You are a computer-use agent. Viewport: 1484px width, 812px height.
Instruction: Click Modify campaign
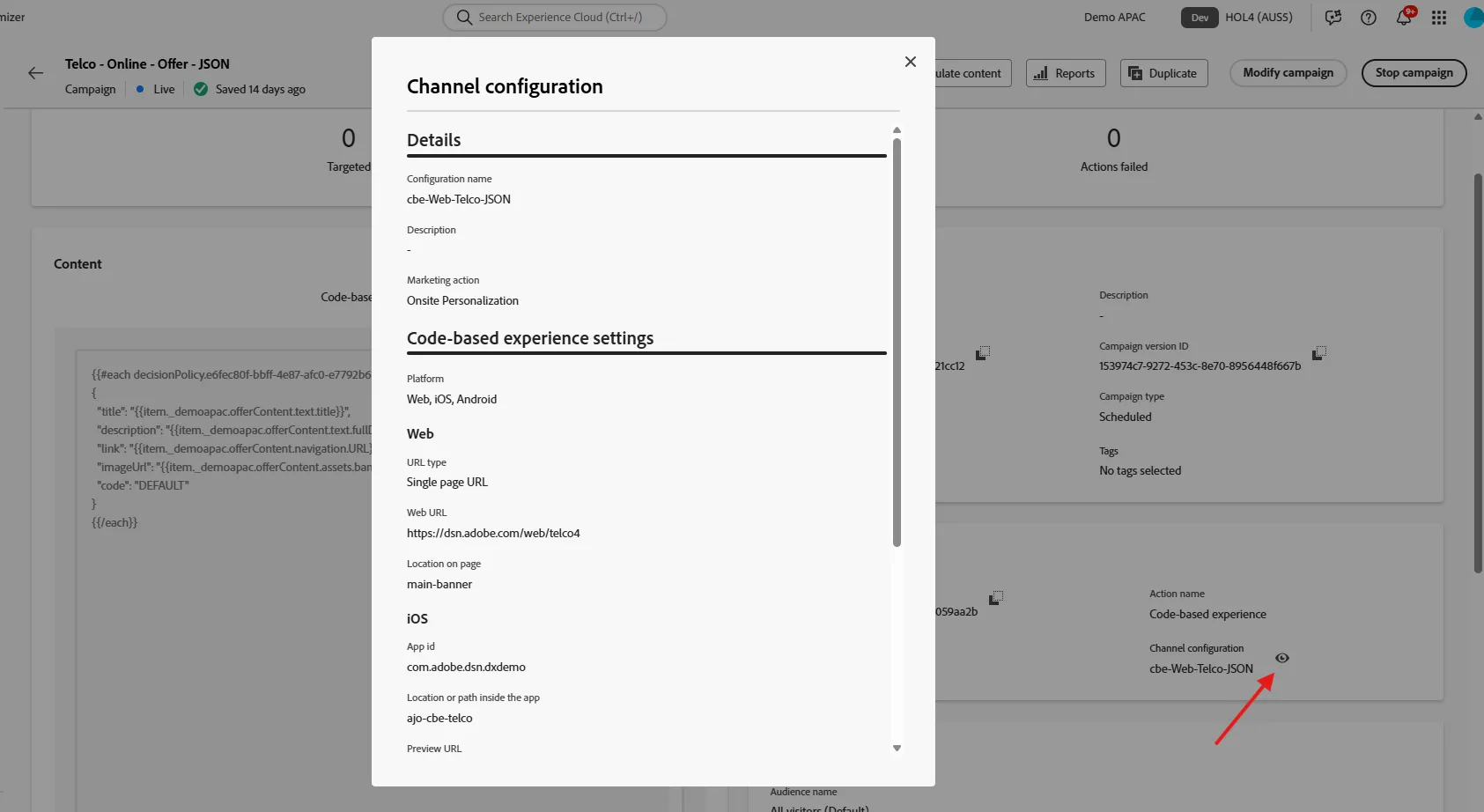(1288, 73)
